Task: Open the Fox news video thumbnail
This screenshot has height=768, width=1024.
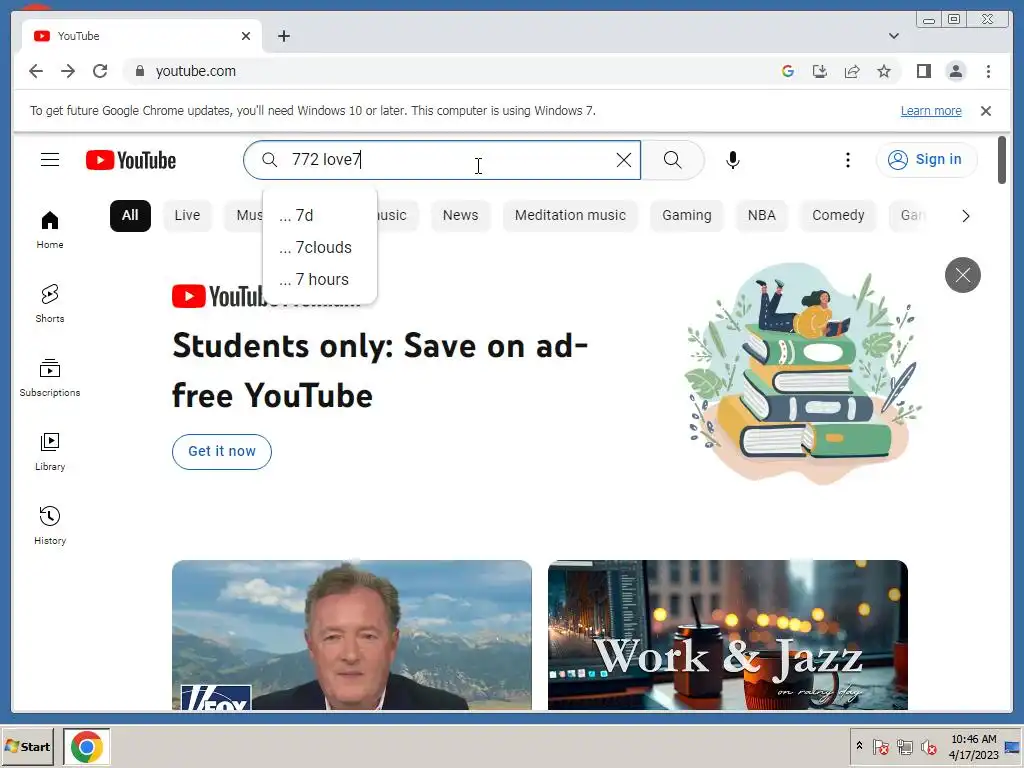Action: tap(351, 635)
